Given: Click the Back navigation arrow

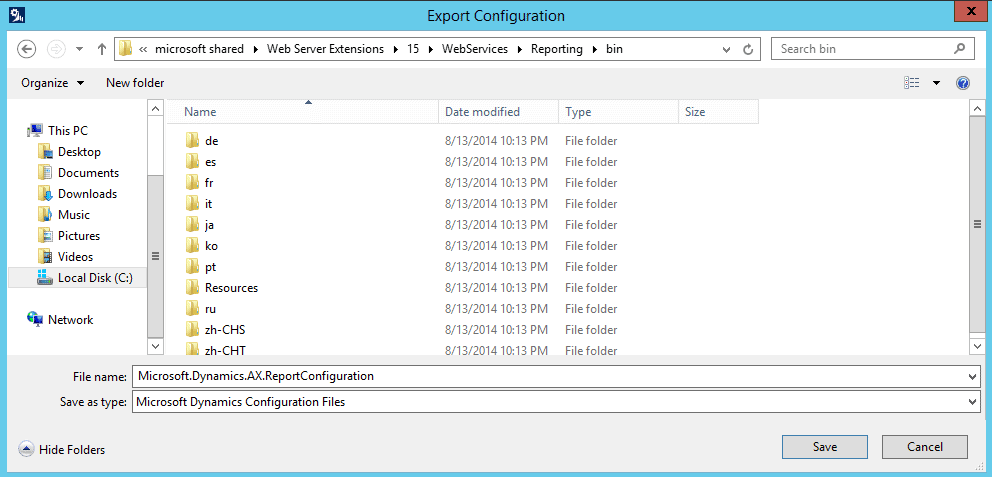Looking at the screenshot, I should tap(26, 49).
